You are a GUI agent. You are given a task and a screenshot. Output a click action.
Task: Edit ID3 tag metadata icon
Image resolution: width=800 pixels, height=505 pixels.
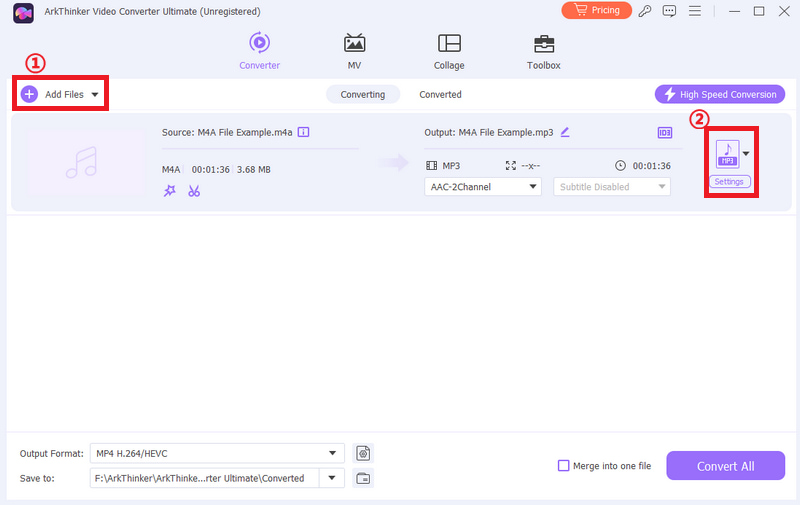point(664,133)
